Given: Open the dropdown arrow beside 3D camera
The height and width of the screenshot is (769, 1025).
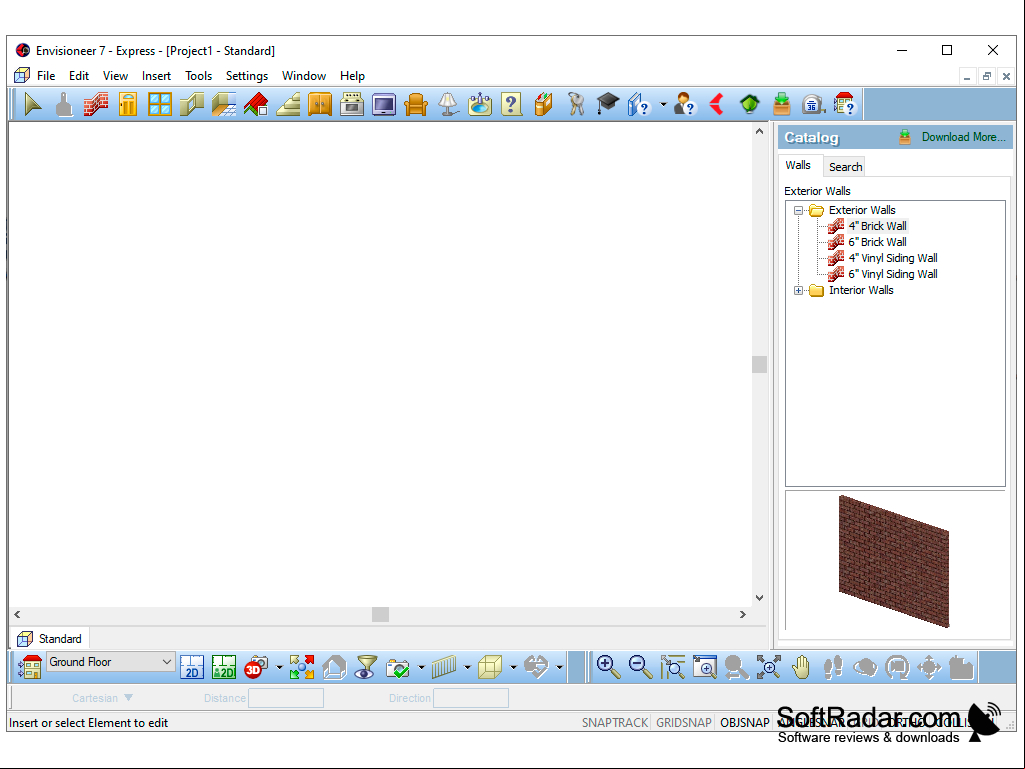Looking at the screenshot, I should pos(279,667).
